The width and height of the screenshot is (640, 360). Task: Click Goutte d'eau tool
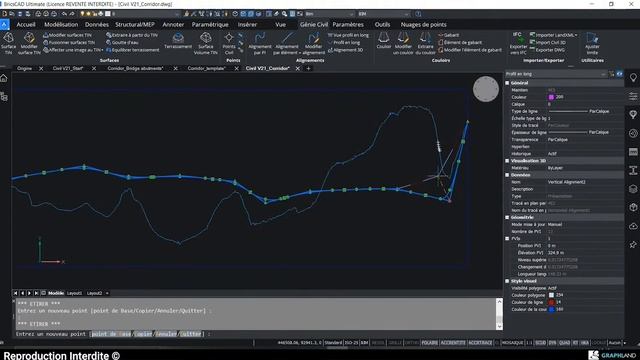(x=122, y=42)
